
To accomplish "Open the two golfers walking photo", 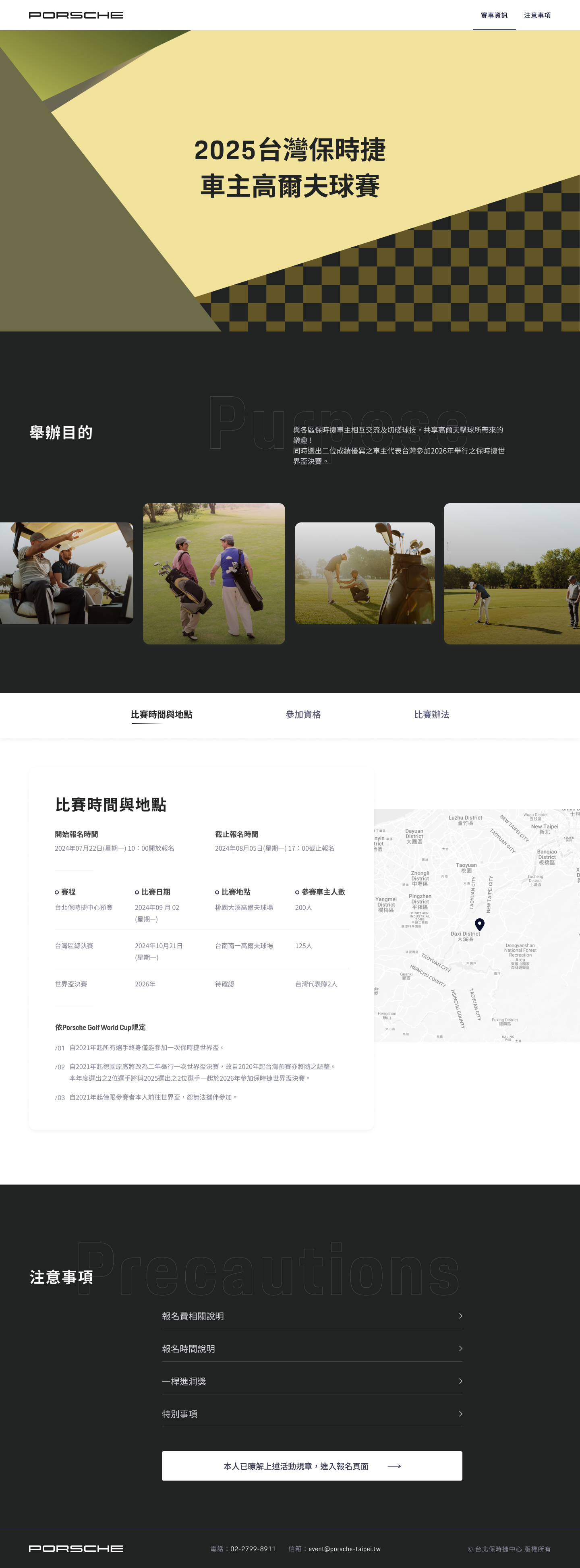I will [x=213, y=574].
